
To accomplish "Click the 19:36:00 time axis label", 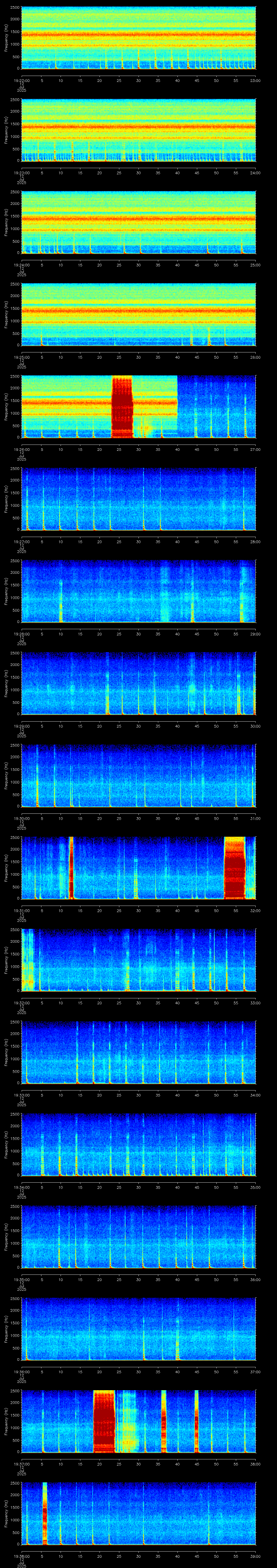I will coord(21,1371).
